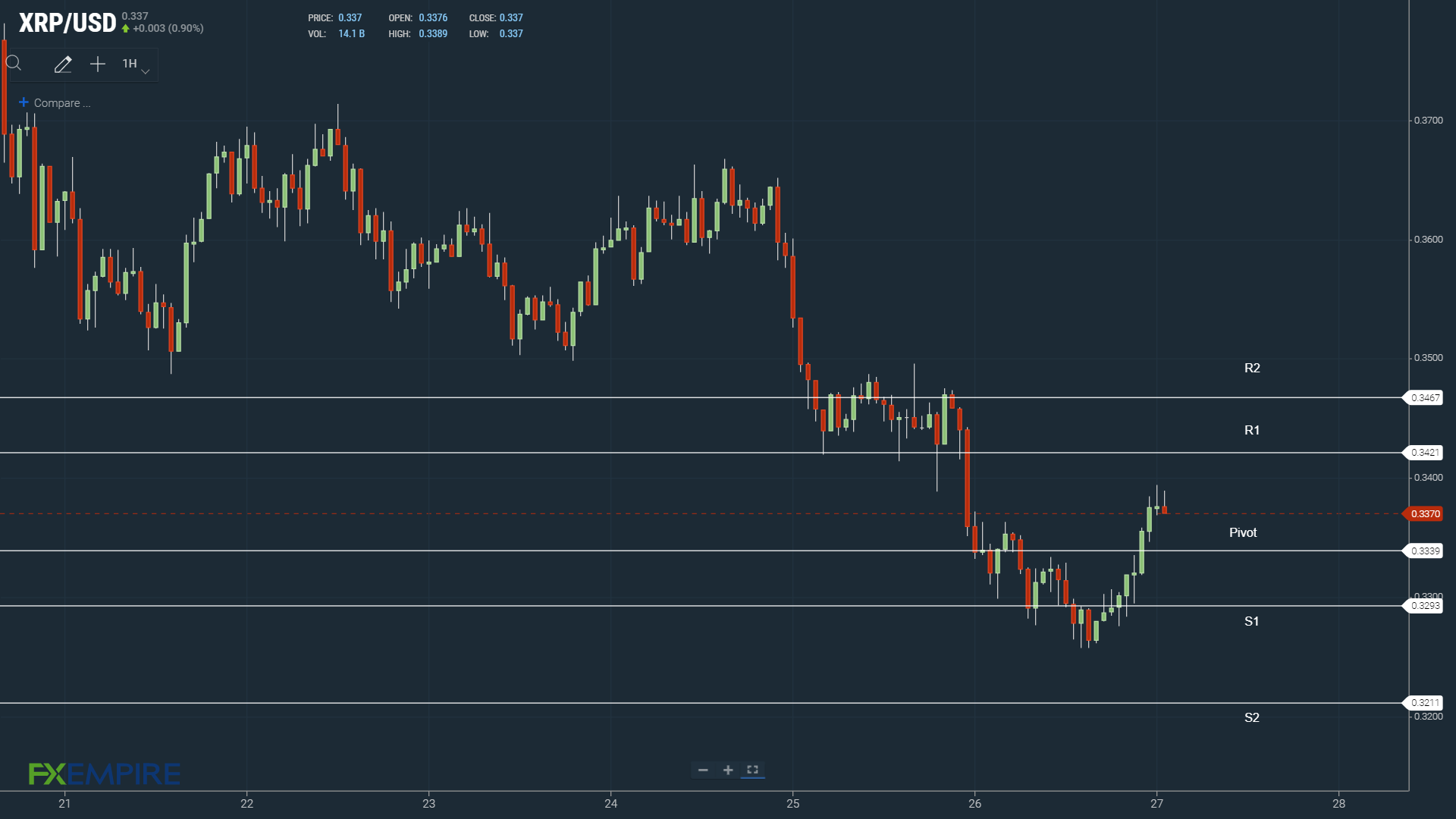This screenshot has height=819, width=1456.
Task: Click the date 25 on time axis
Action: pyautogui.click(x=793, y=804)
